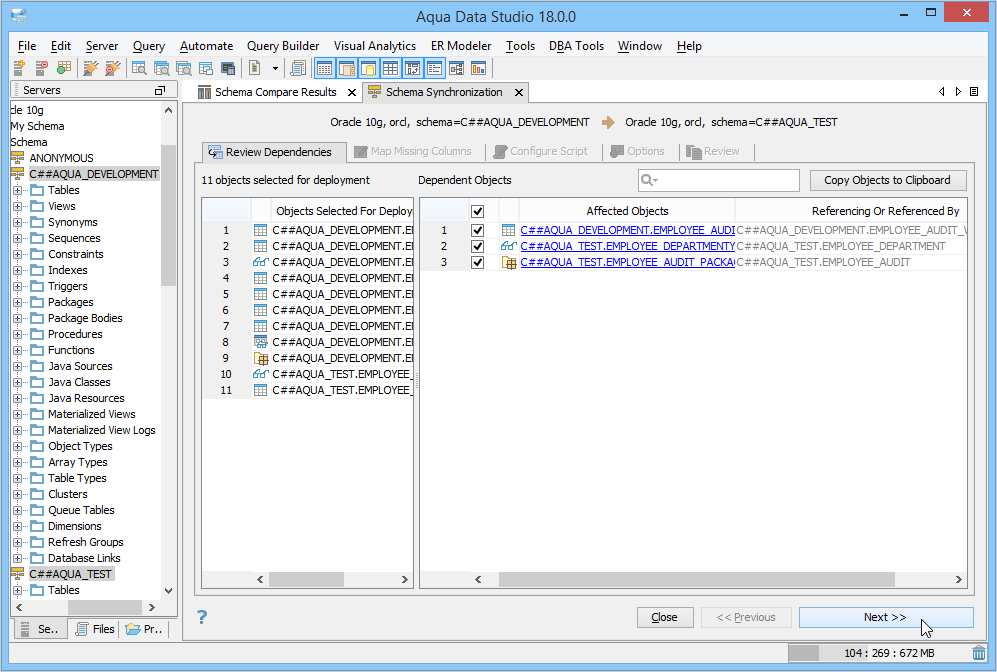
Task: Expand the Views folder node
Action: pos(17,206)
